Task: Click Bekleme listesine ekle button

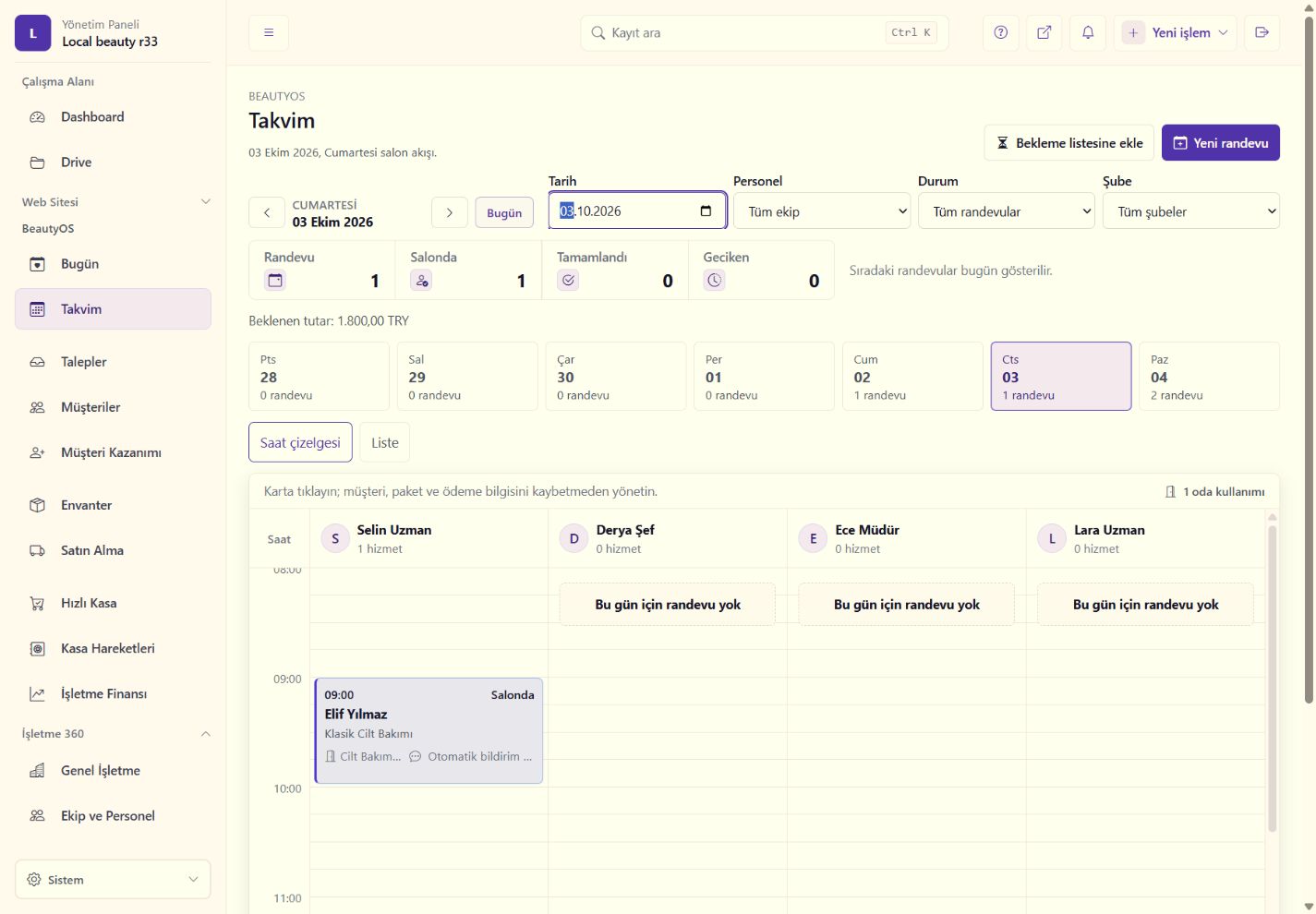Action: point(1069,143)
